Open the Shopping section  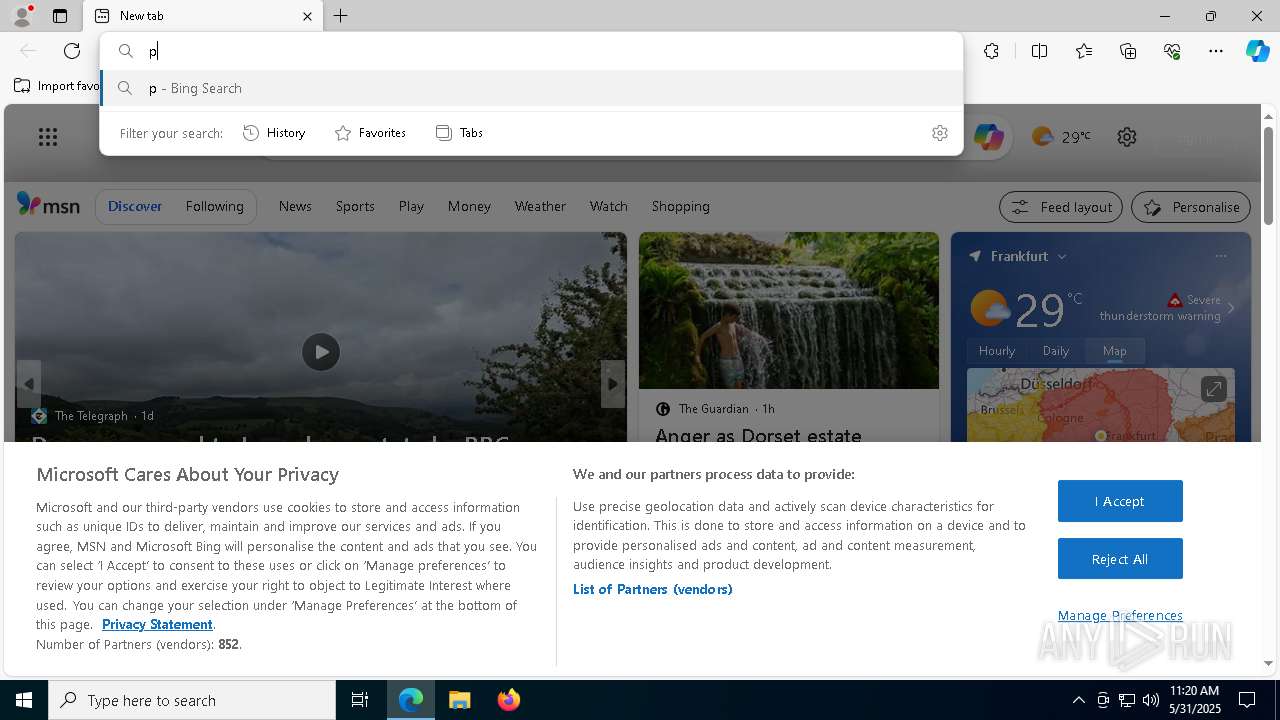pos(680,206)
